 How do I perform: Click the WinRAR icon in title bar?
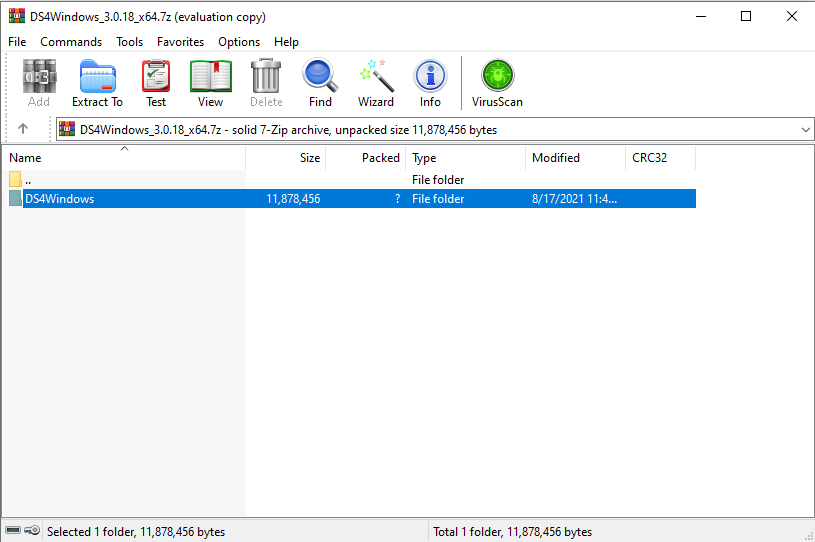click(x=17, y=16)
